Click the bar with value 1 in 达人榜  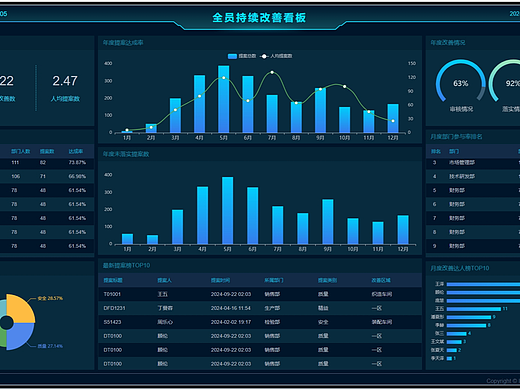click(449, 358)
